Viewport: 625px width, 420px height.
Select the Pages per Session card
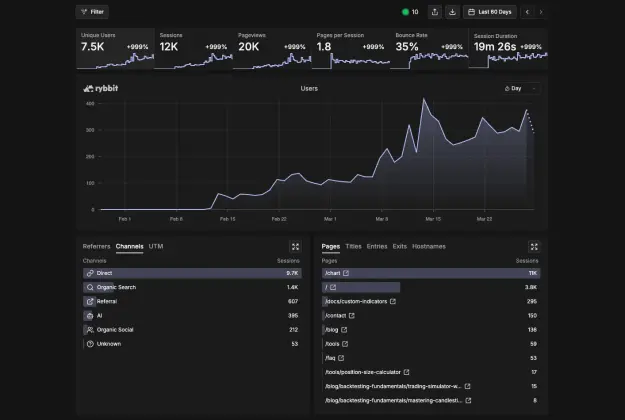tap(351, 49)
